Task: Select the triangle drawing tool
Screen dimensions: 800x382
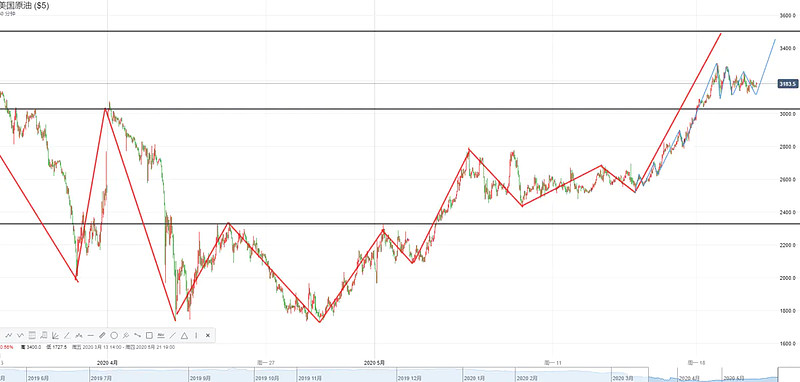Action: 184,336
